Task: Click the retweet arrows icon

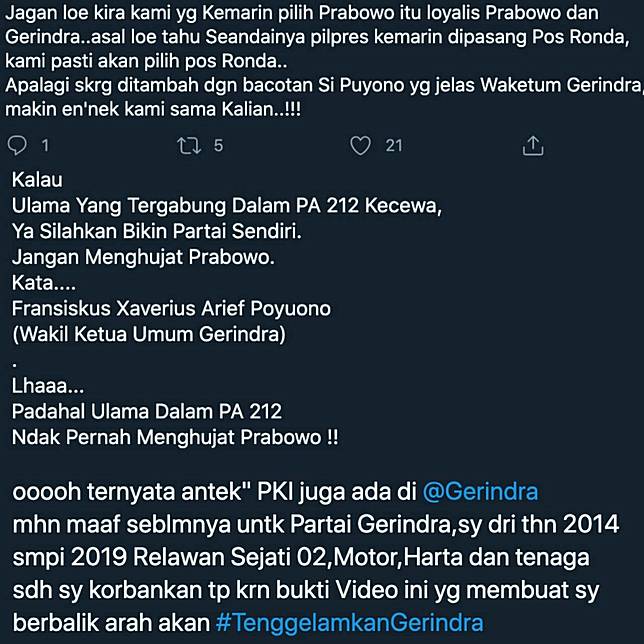Action: pyautogui.click(x=189, y=145)
